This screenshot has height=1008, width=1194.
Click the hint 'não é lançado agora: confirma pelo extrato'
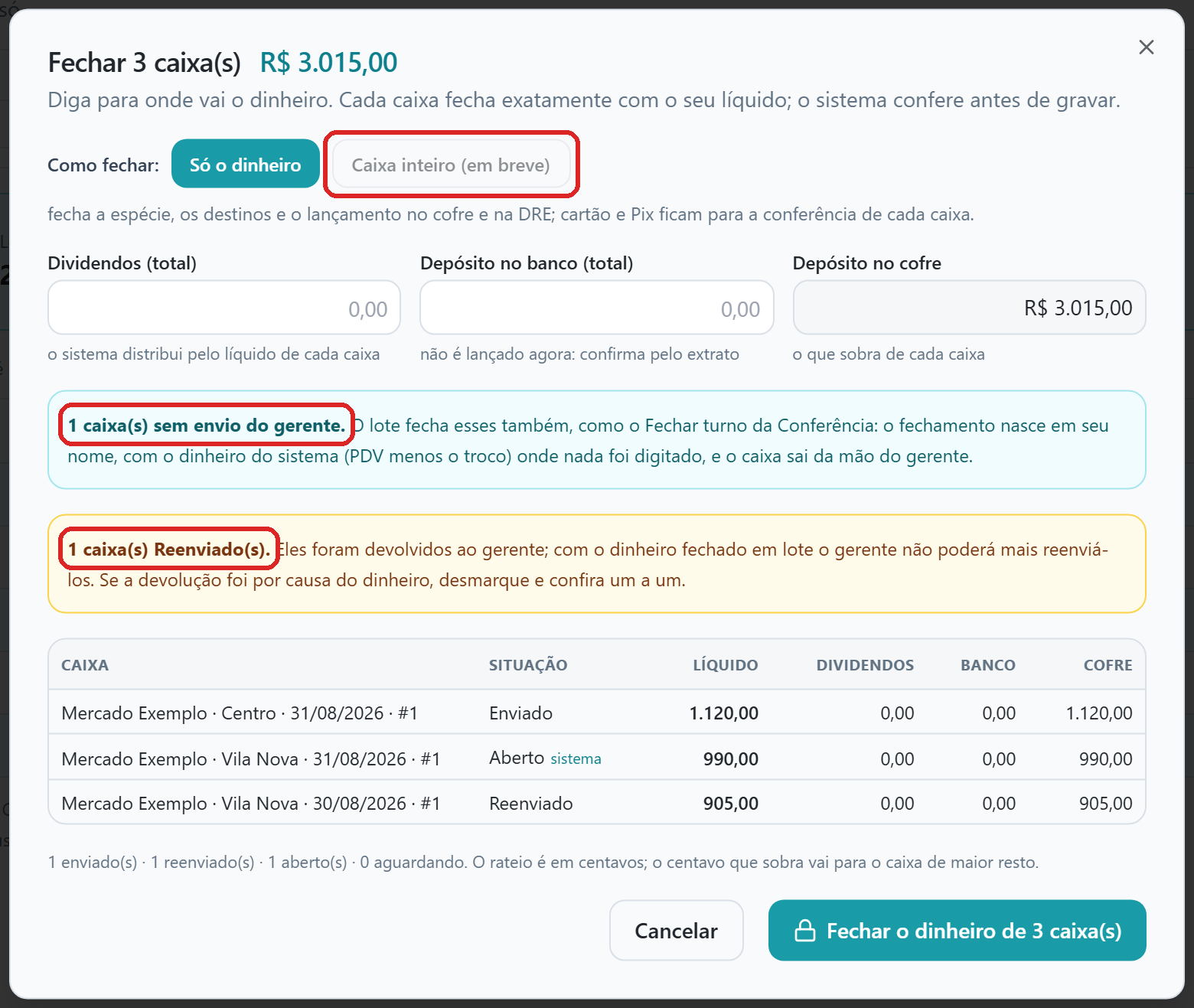(x=579, y=354)
